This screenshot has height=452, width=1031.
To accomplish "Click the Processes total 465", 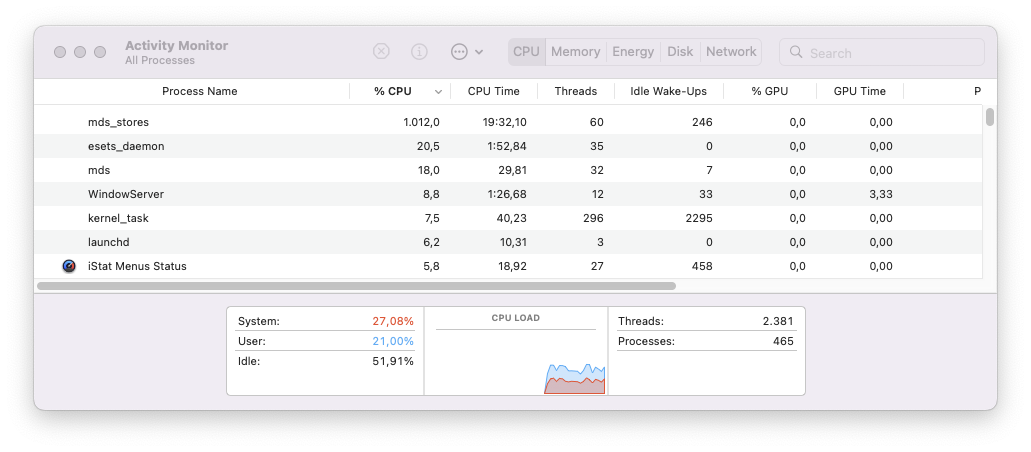I will click(783, 341).
